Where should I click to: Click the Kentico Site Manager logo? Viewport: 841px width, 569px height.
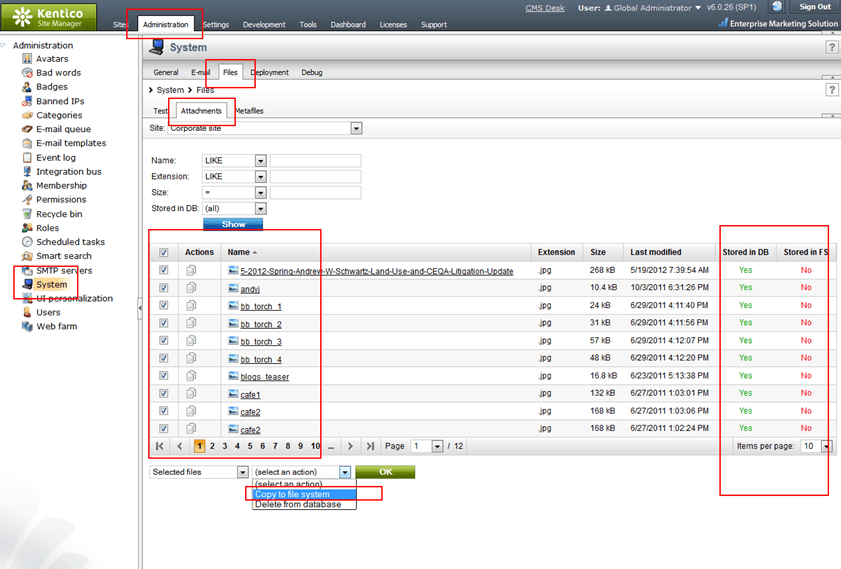(49, 16)
